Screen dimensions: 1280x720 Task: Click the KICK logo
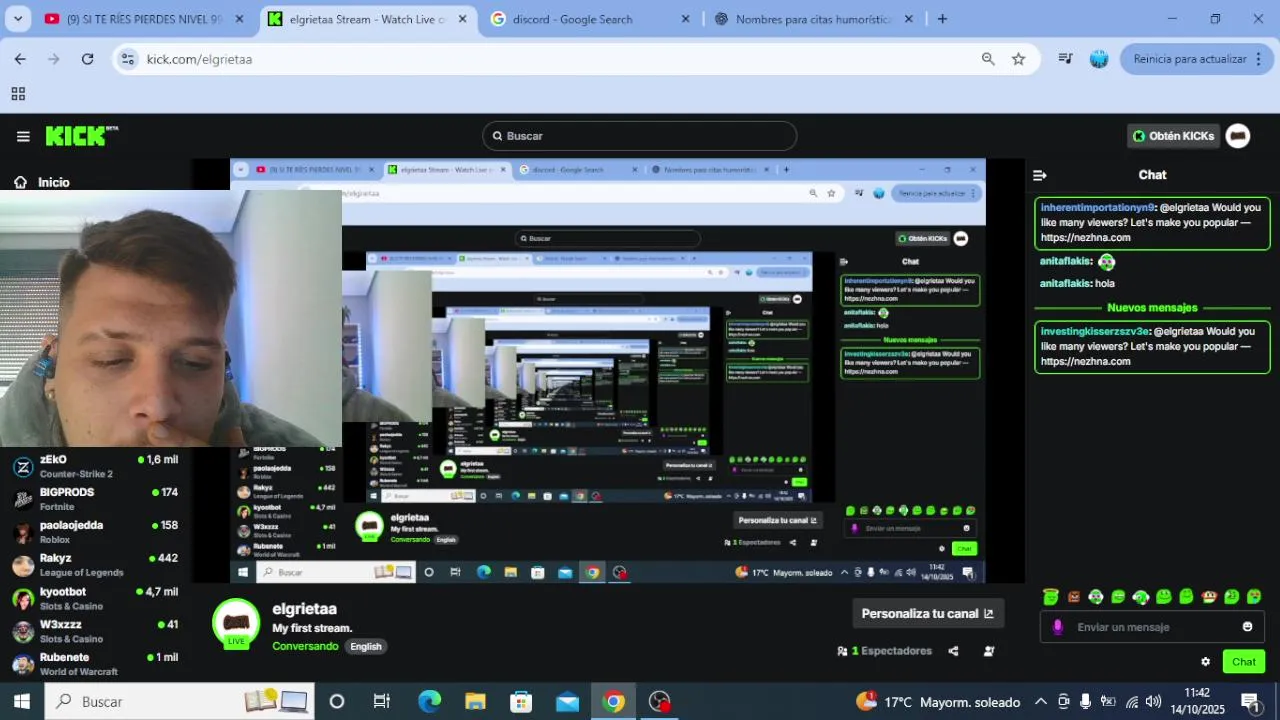point(82,136)
